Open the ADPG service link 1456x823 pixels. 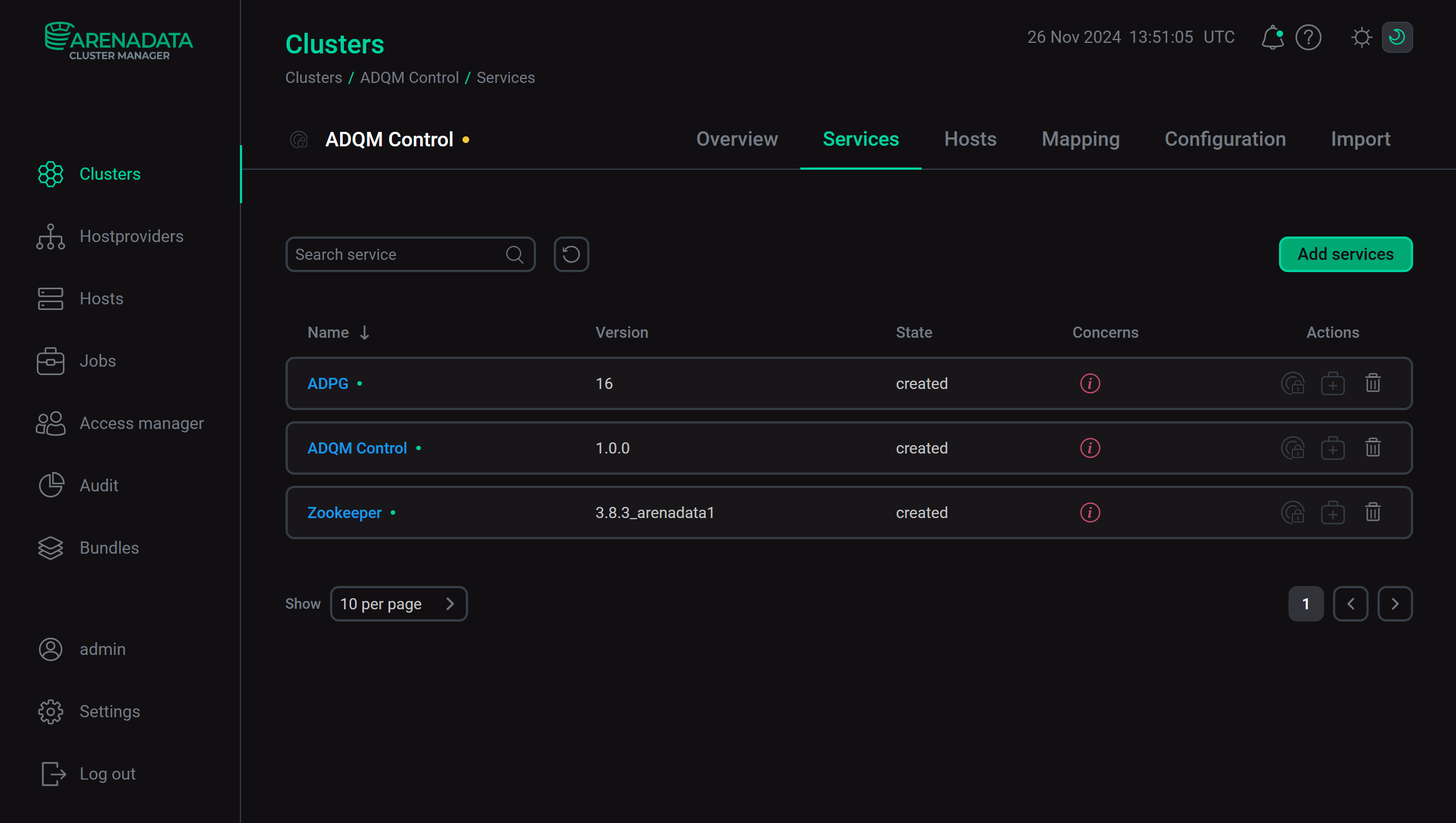[327, 383]
